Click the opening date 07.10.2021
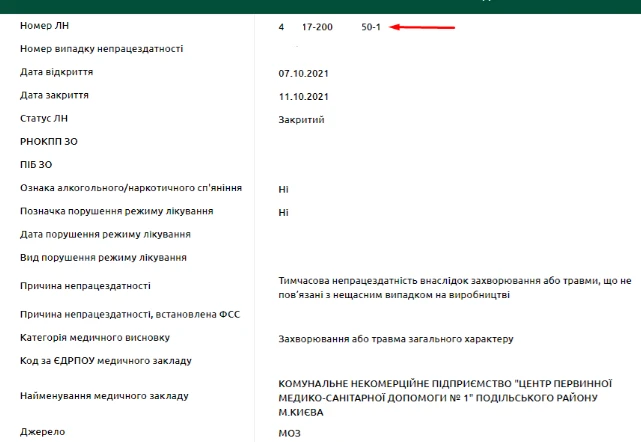641x442 pixels. point(303,74)
